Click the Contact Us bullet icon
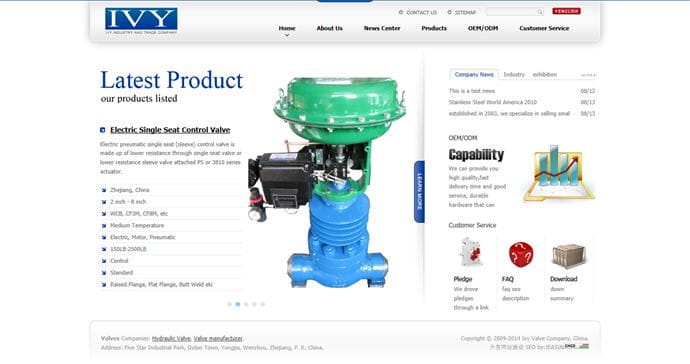Viewport: 690px width, 364px height. 400,12
